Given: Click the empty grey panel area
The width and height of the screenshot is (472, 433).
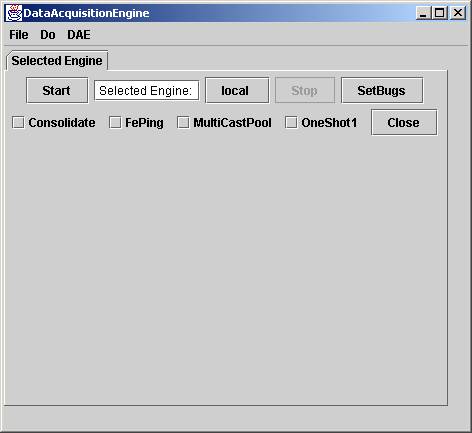Looking at the screenshot, I should click(226, 267).
